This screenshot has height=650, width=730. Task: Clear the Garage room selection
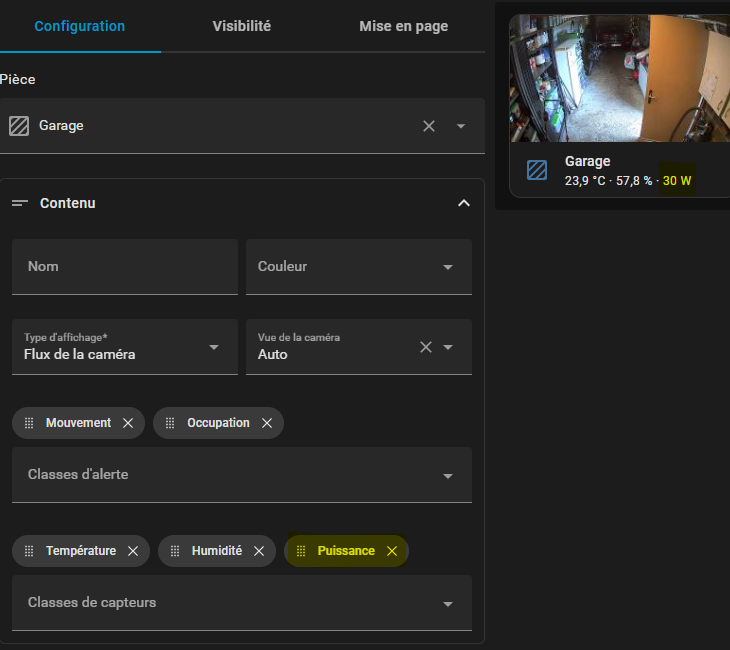429,126
